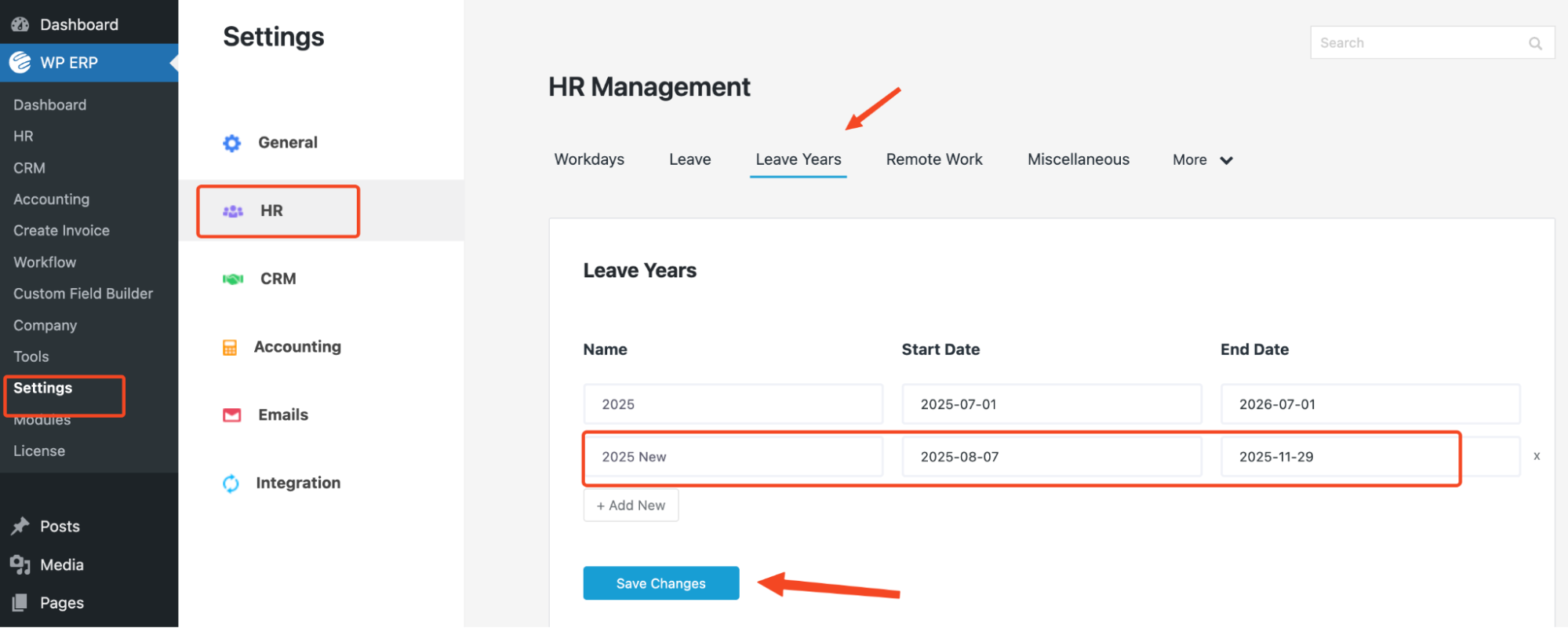Remove the 2025 New leave year row
This screenshot has width=1568, height=628.
click(x=1537, y=456)
